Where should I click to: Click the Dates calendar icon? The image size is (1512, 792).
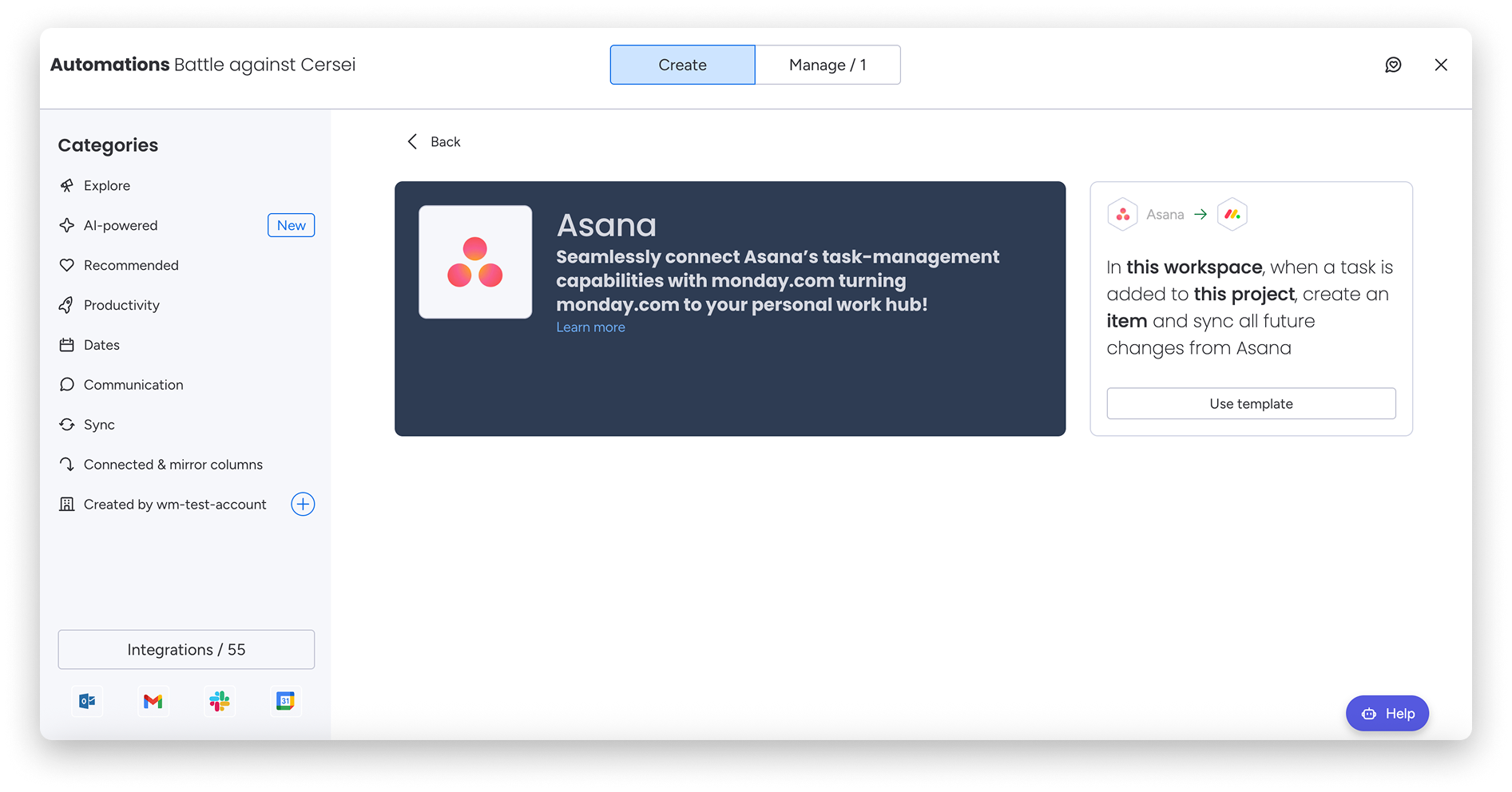(x=67, y=345)
